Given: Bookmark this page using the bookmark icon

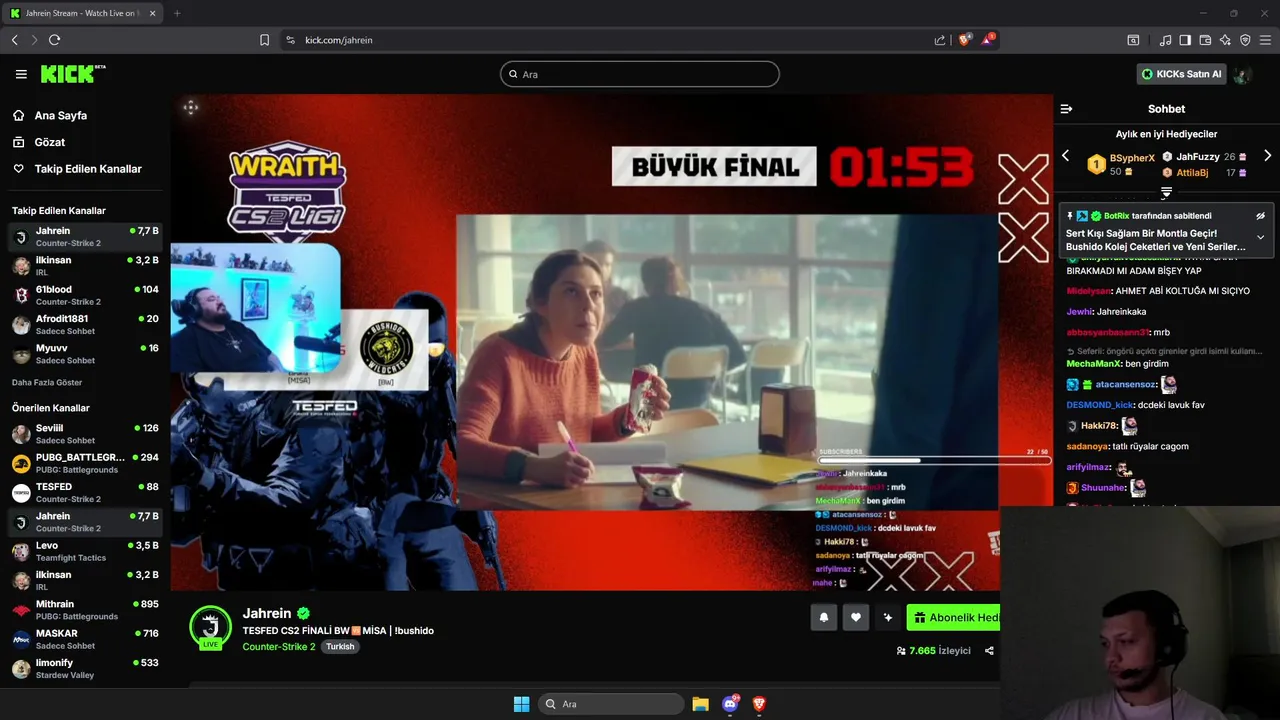Looking at the screenshot, I should coord(264,40).
